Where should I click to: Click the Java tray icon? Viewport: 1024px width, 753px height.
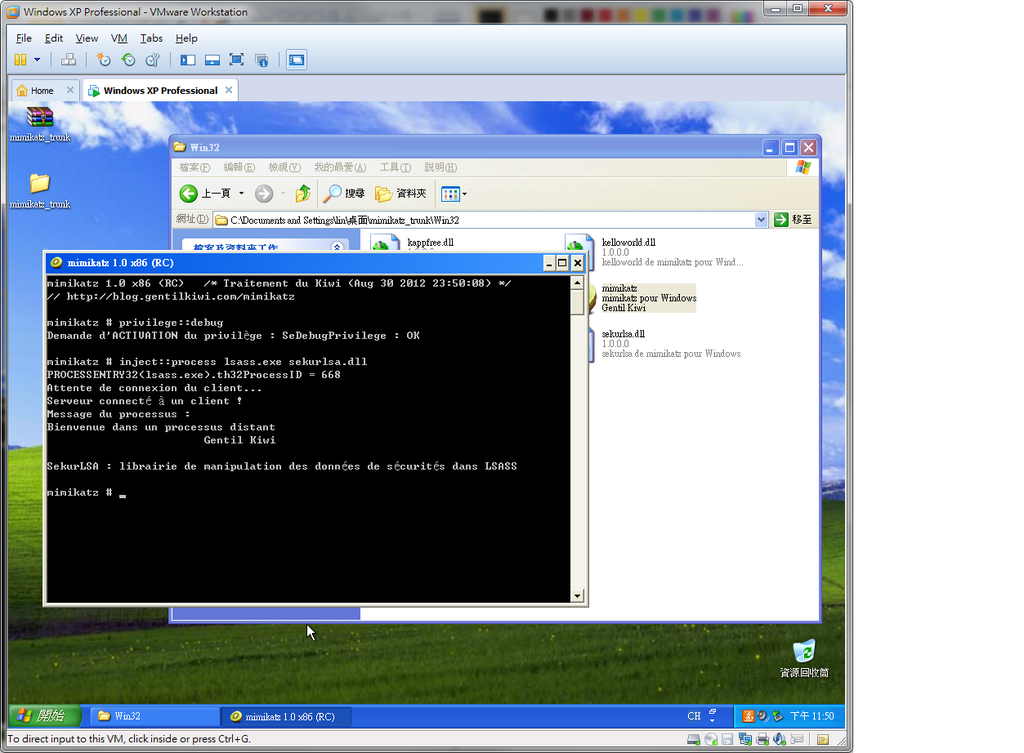748,716
